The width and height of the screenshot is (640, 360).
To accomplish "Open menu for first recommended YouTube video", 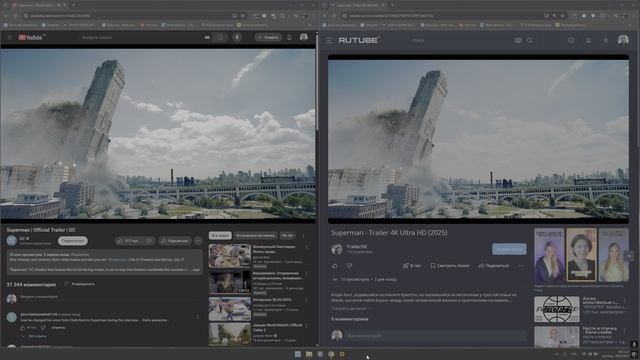I will 307,248.
